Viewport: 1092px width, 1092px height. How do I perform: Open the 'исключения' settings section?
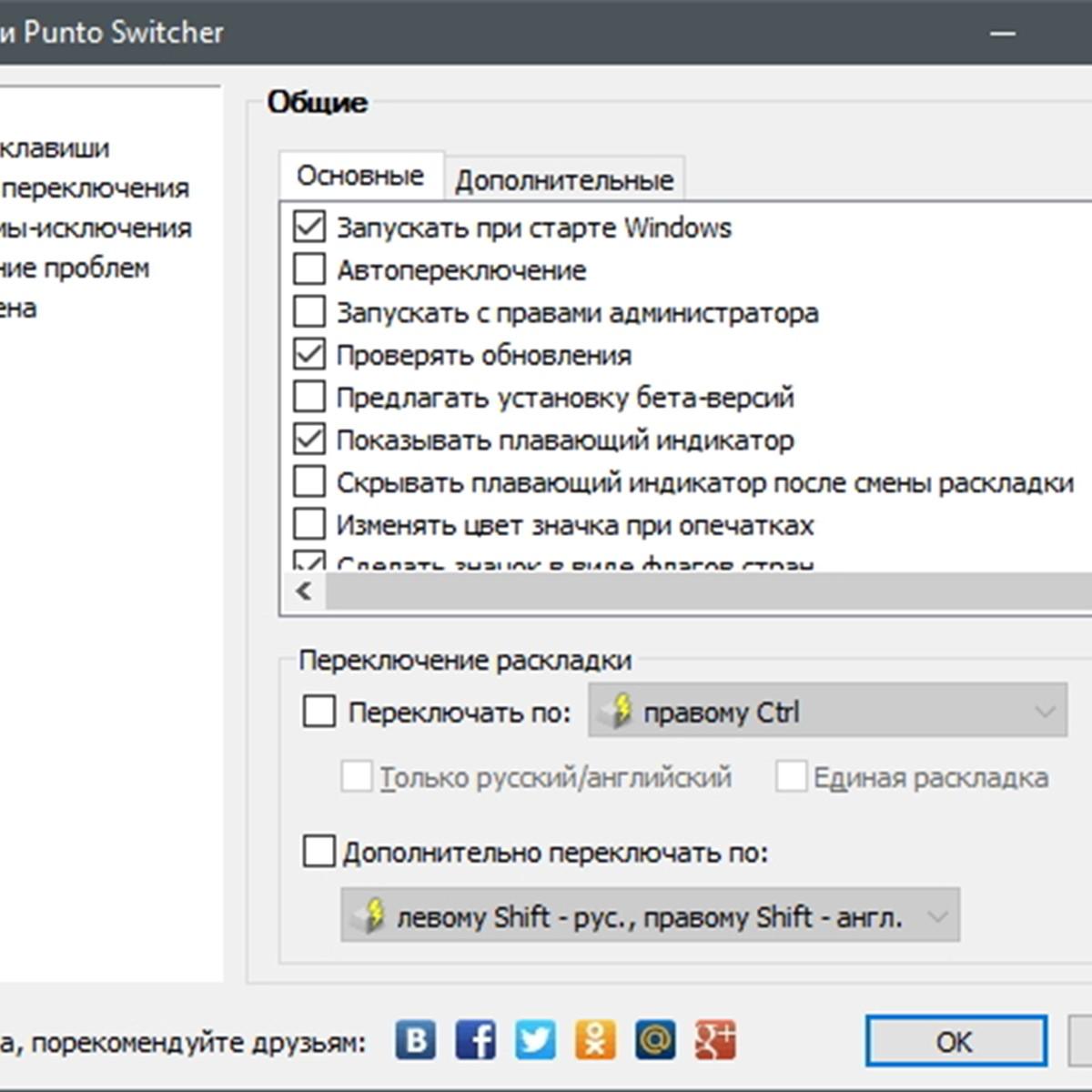tap(96, 227)
